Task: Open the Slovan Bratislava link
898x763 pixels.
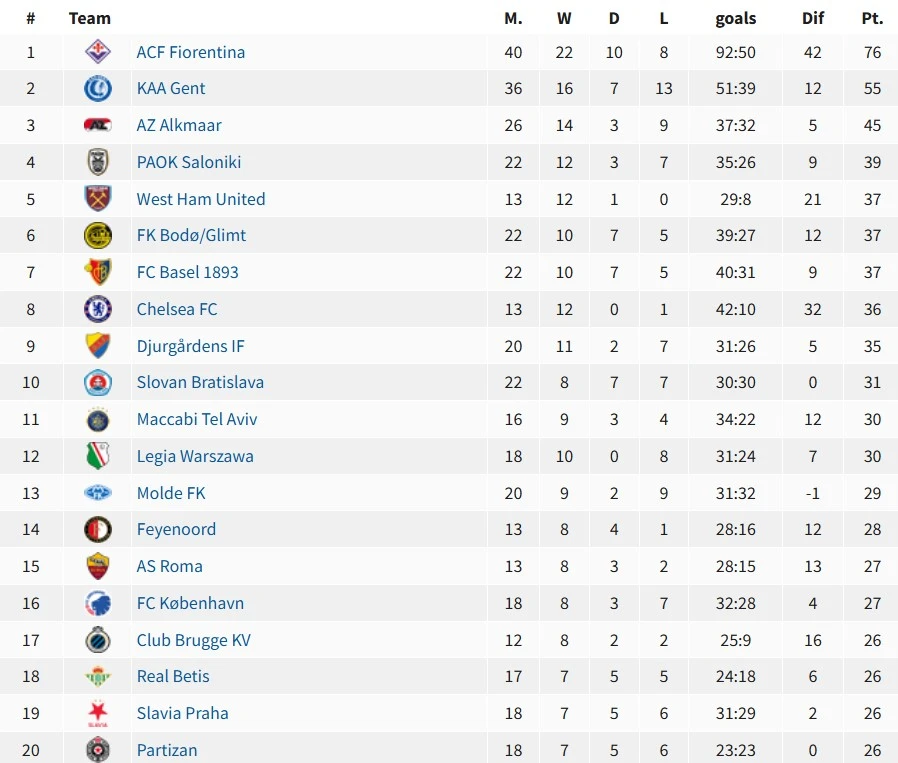Action: pos(201,382)
